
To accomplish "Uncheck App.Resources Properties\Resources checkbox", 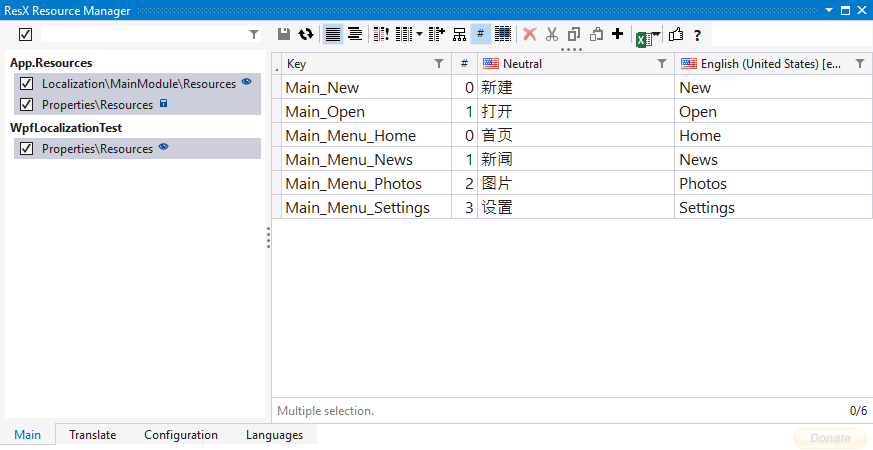I will pyautogui.click(x=26, y=104).
